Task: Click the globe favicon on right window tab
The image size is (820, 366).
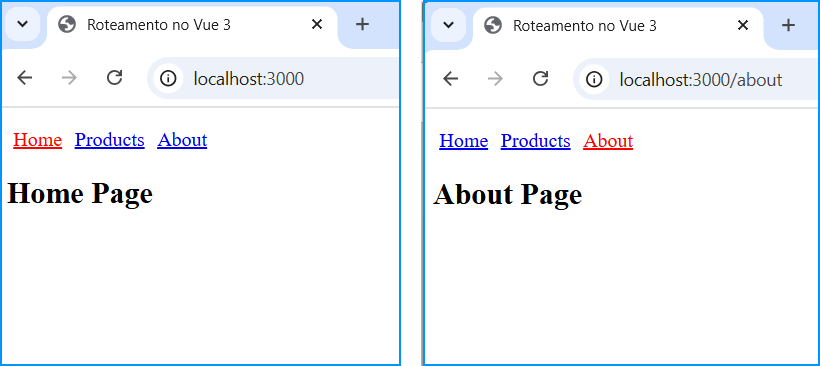Action: click(x=493, y=25)
